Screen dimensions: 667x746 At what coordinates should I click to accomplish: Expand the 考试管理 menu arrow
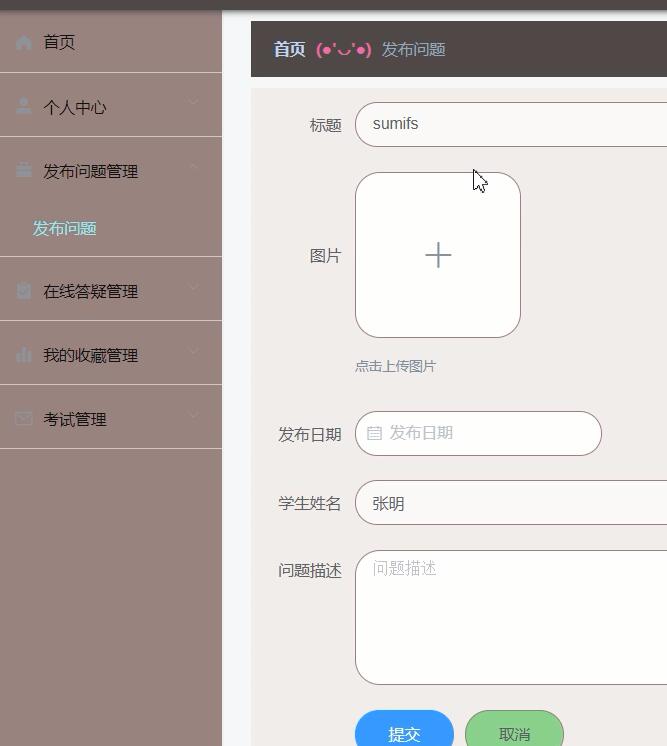click(194, 415)
